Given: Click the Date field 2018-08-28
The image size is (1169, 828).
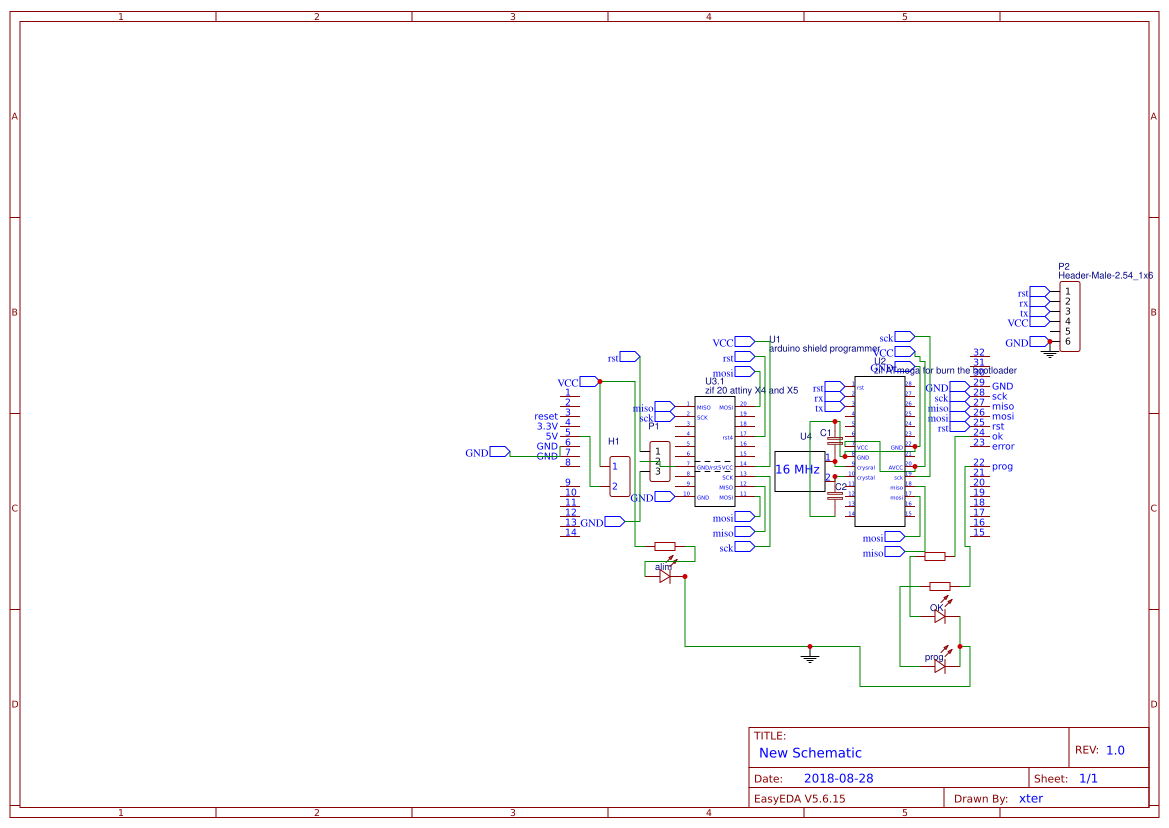Looking at the screenshot, I should pyautogui.click(x=840, y=777).
